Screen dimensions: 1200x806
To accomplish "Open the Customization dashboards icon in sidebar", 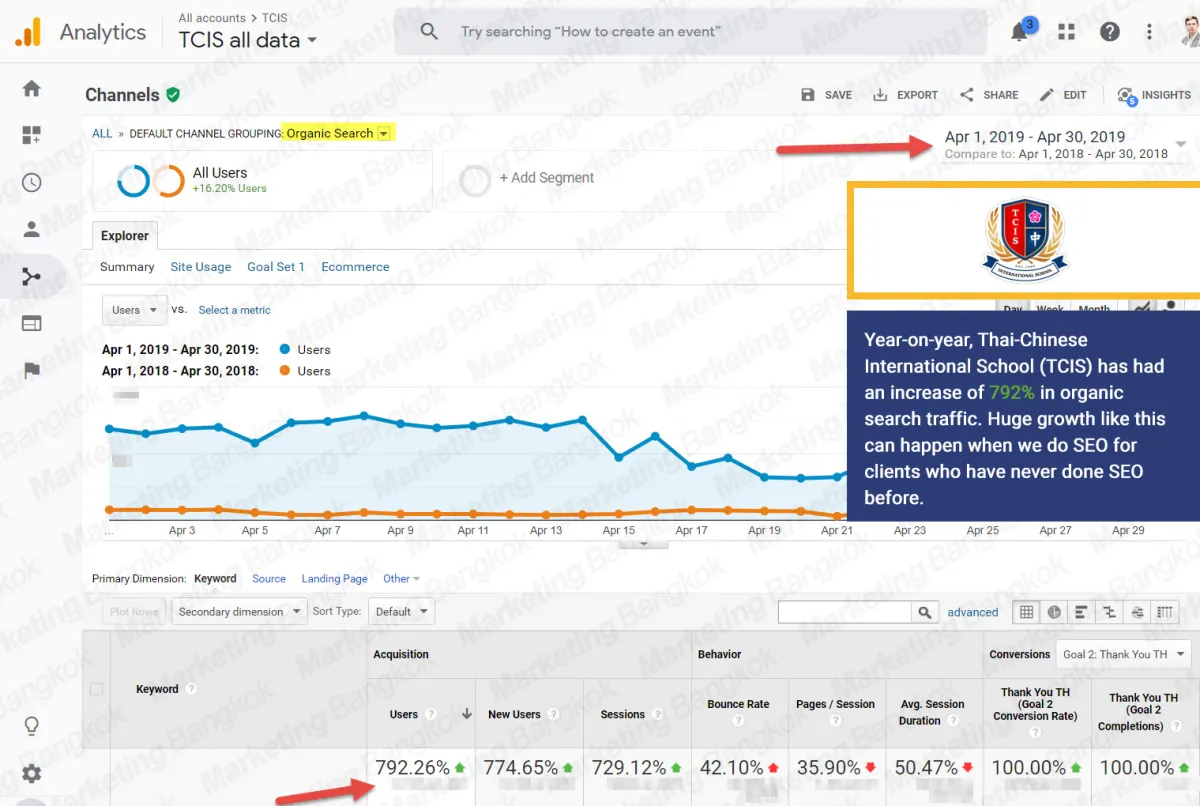I will [x=32, y=135].
